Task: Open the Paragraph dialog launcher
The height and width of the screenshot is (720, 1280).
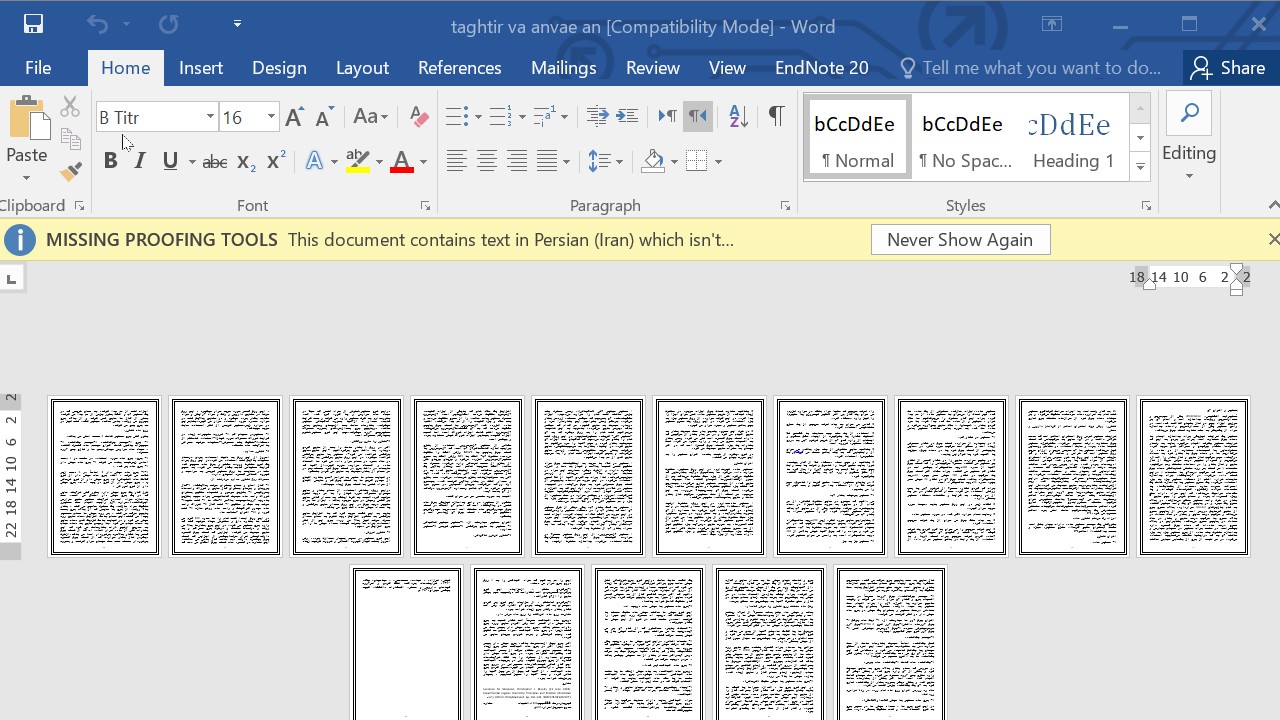Action: [x=785, y=206]
